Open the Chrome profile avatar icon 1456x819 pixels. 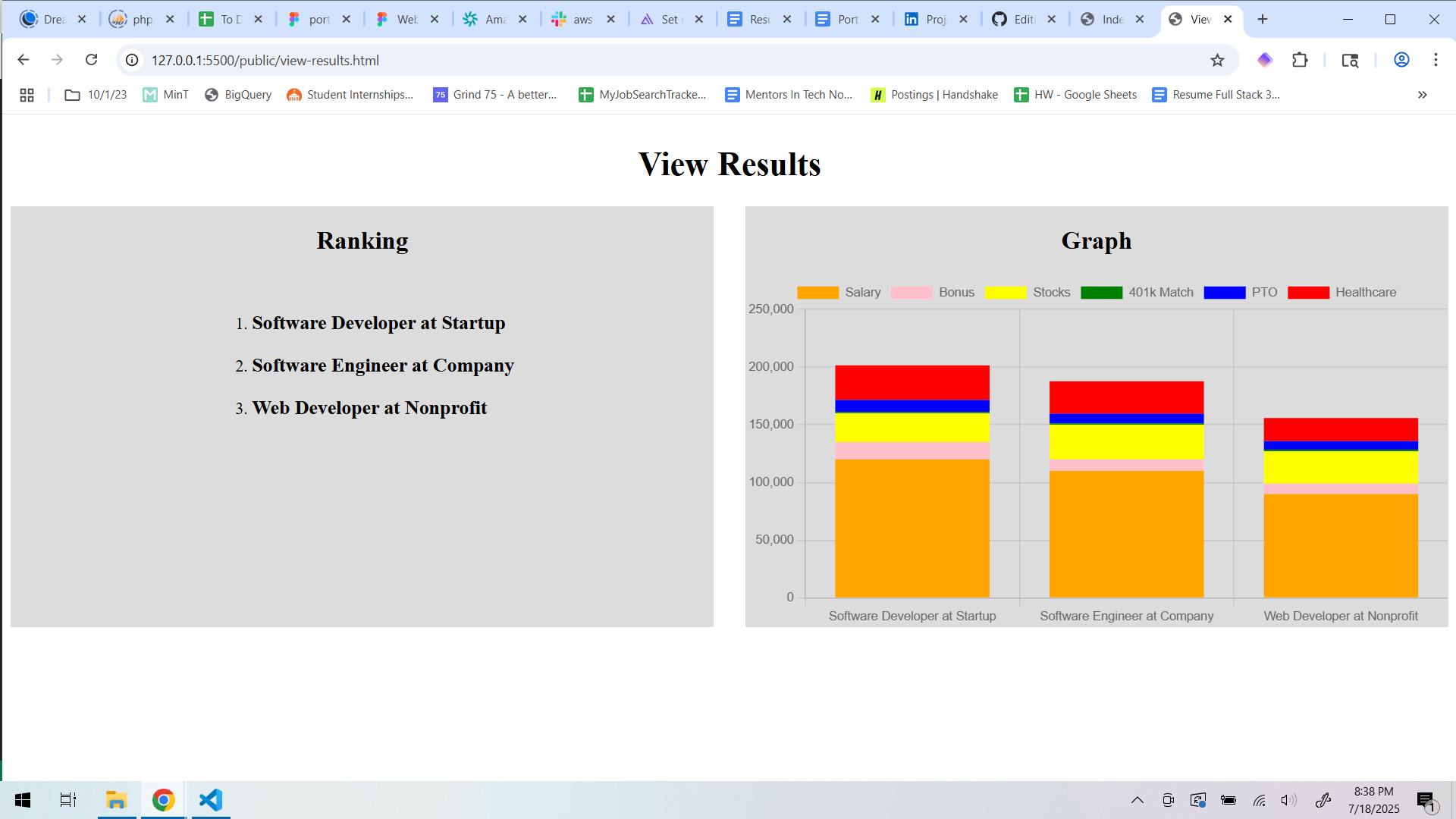(1401, 60)
